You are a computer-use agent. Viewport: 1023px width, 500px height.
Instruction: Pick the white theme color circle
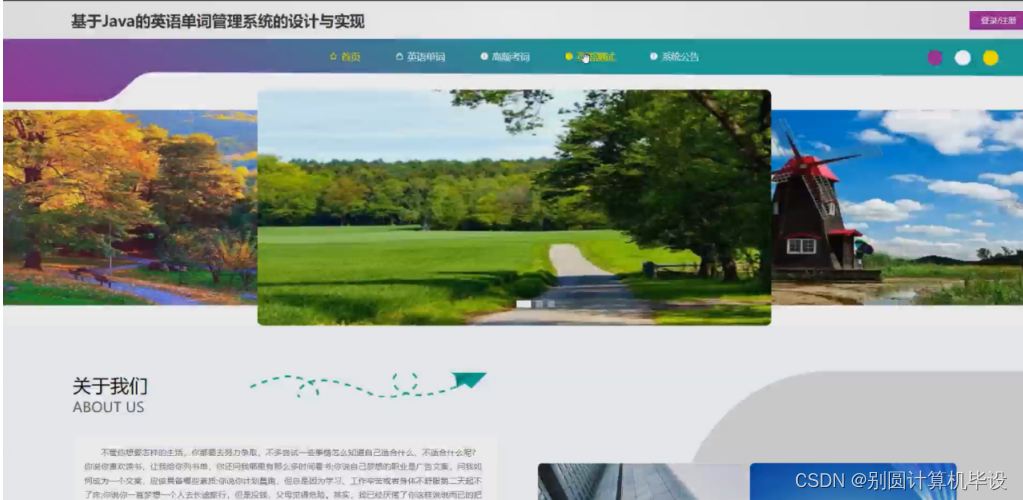click(963, 58)
